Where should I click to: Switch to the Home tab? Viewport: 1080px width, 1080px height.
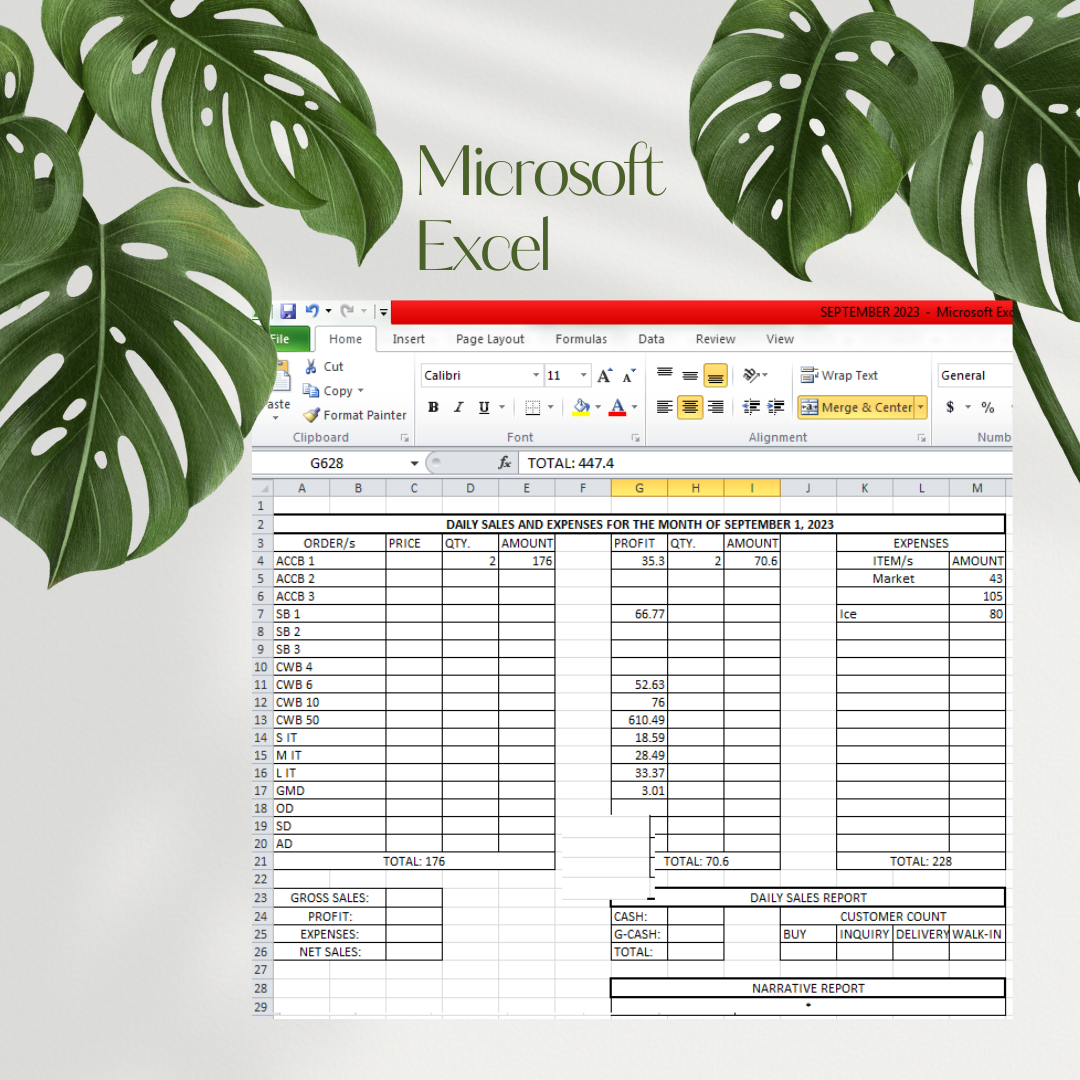(x=345, y=339)
